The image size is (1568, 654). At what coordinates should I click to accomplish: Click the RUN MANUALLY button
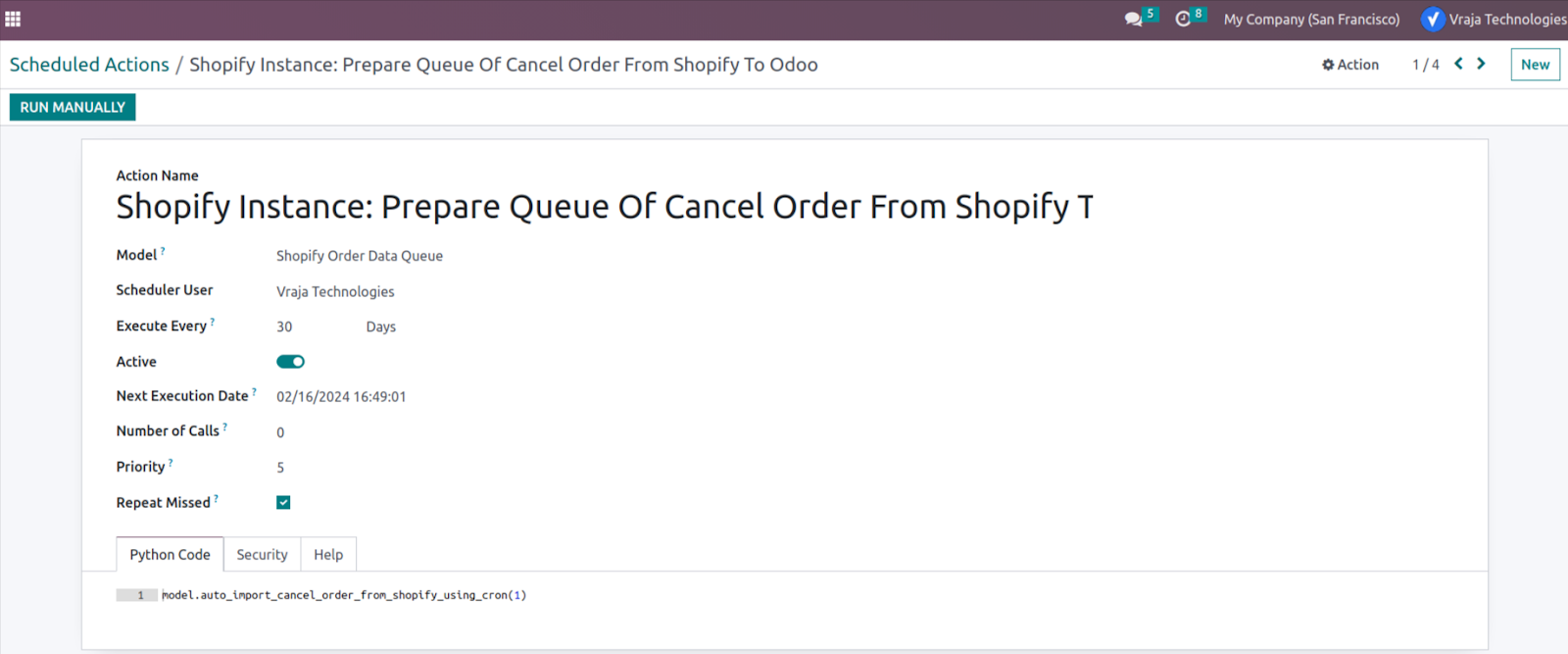click(73, 107)
